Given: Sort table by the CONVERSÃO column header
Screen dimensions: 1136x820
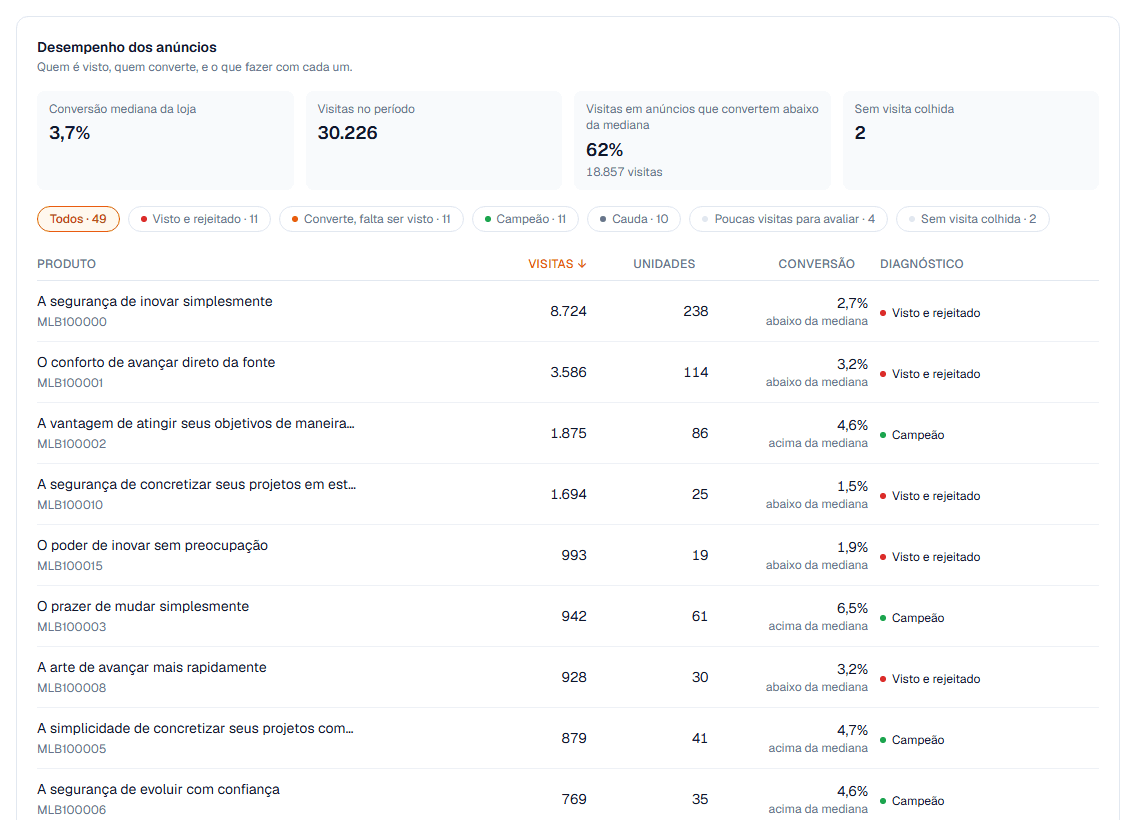Looking at the screenshot, I should tap(816, 264).
